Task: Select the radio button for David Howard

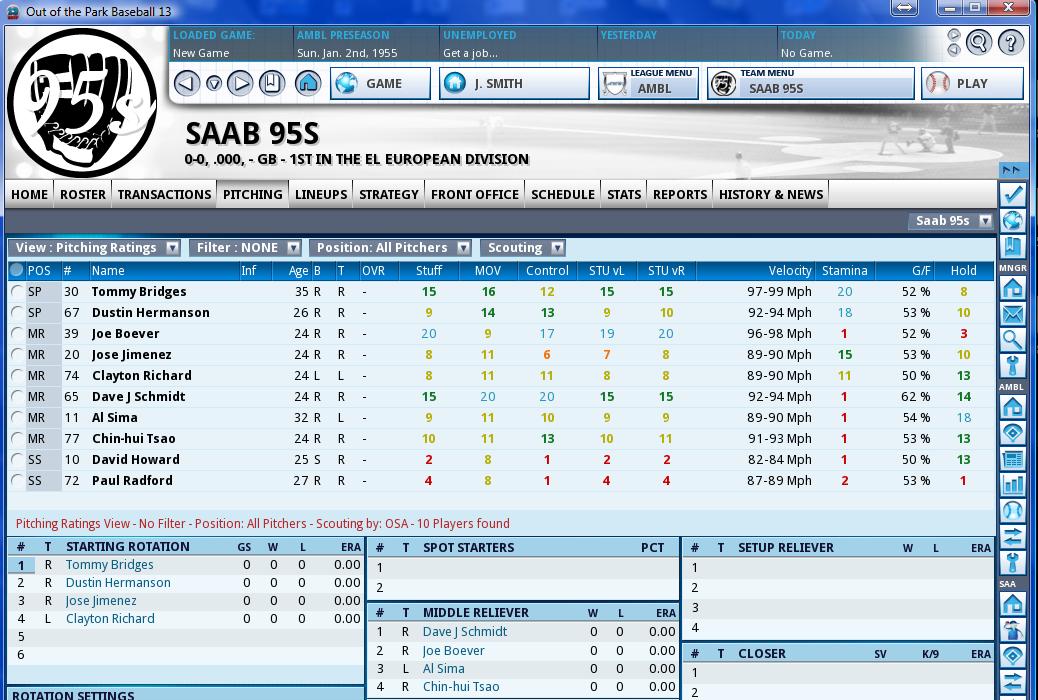Action: (x=17, y=460)
